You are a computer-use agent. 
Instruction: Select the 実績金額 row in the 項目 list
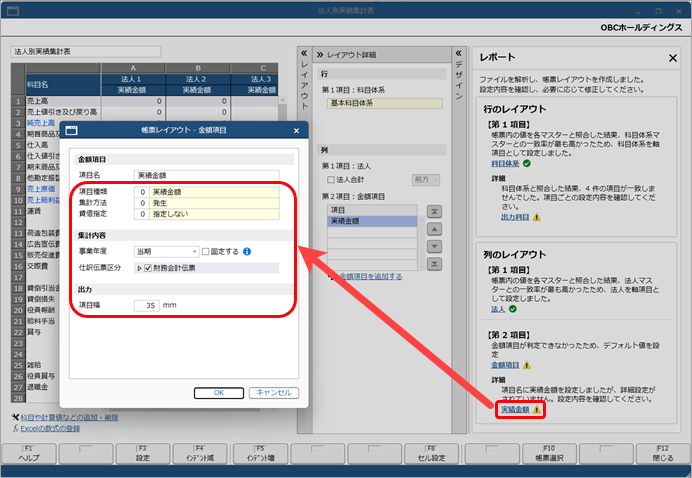(x=372, y=221)
